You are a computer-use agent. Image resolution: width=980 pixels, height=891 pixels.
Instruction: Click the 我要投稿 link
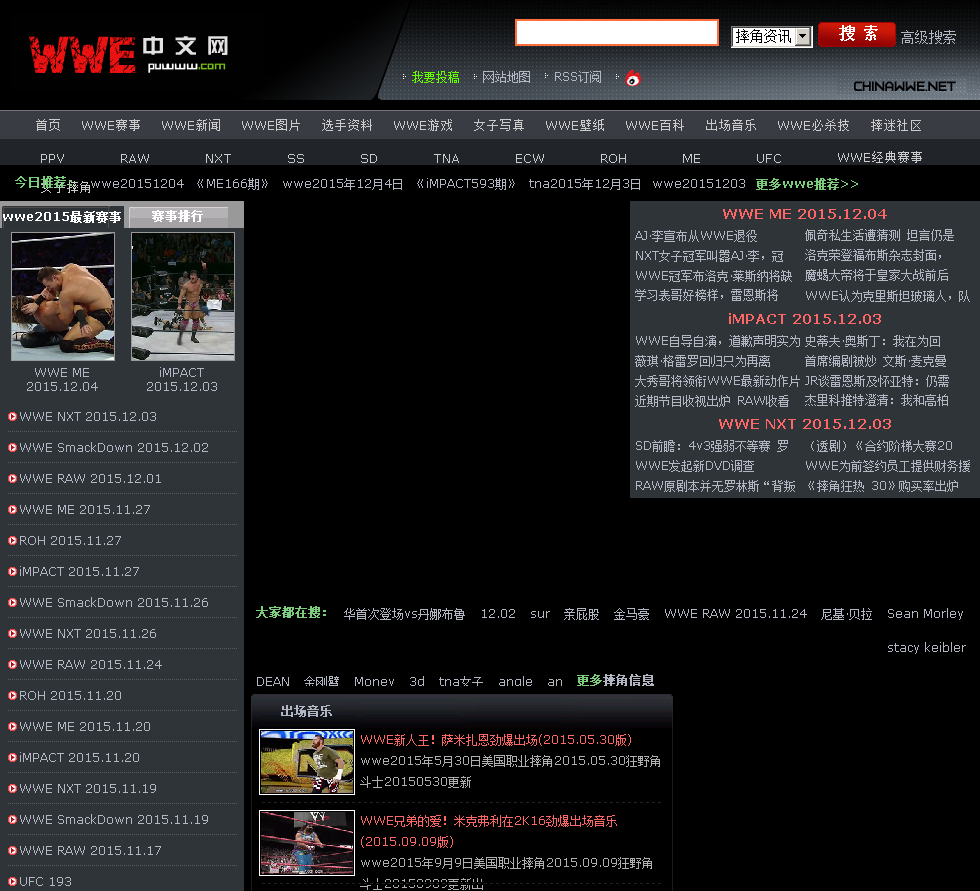tap(436, 77)
